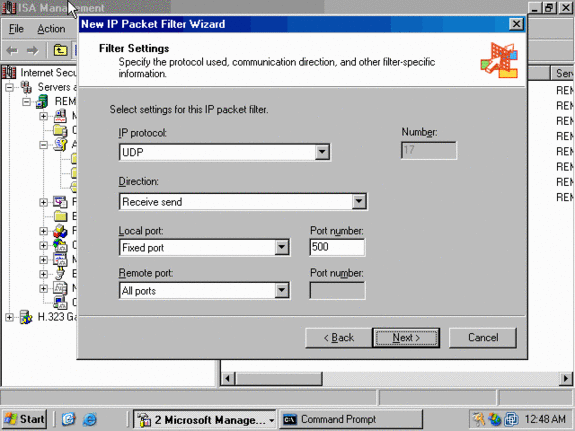Collapse the Access Policy tree node

[44, 145]
